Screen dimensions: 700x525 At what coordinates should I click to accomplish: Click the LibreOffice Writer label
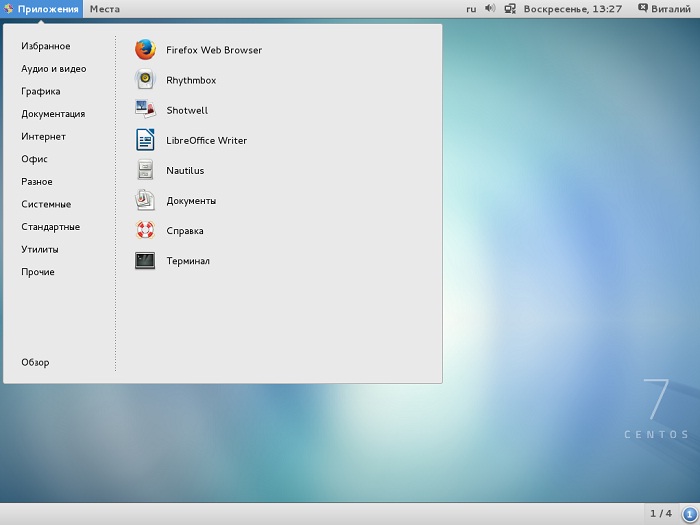(206, 140)
